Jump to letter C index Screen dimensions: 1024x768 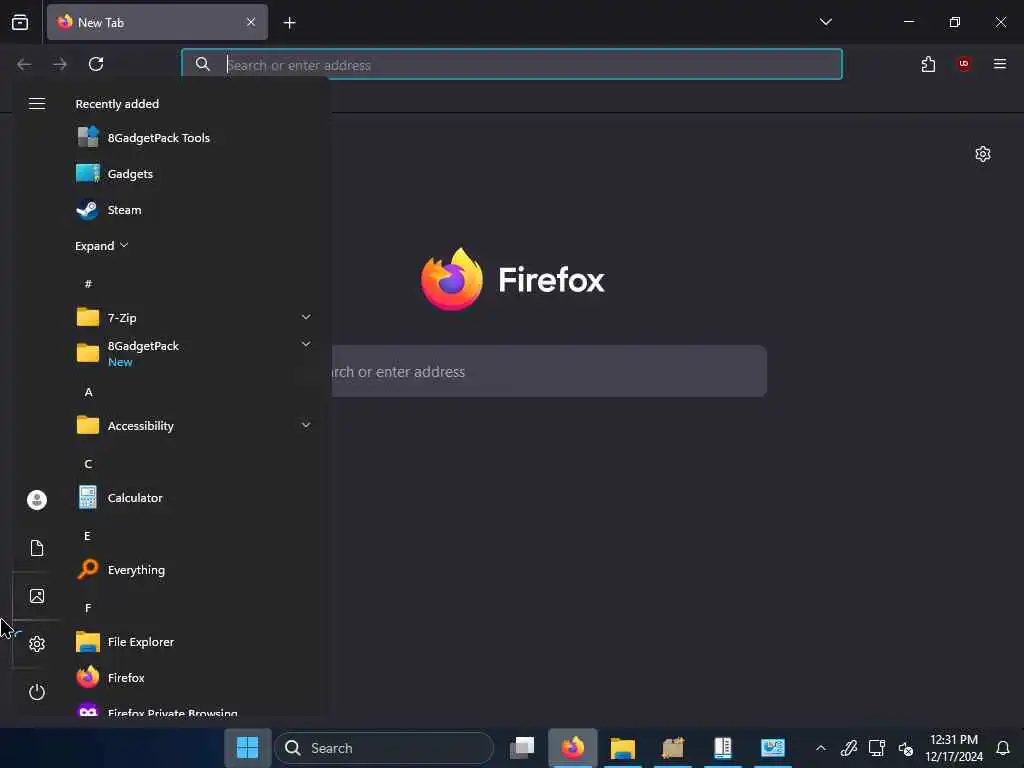tap(88, 464)
